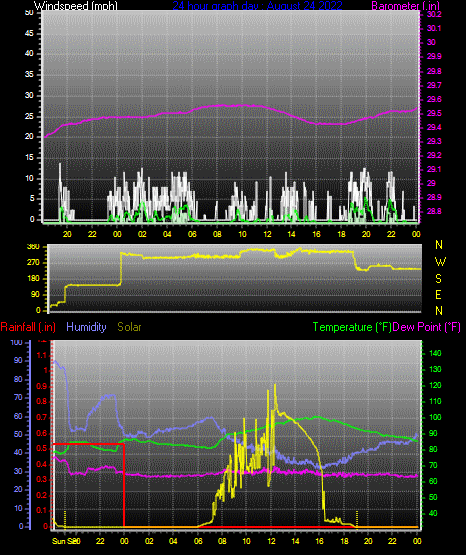Click the "24 hour graph day : August 24 2022" heading

pos(257,6)
